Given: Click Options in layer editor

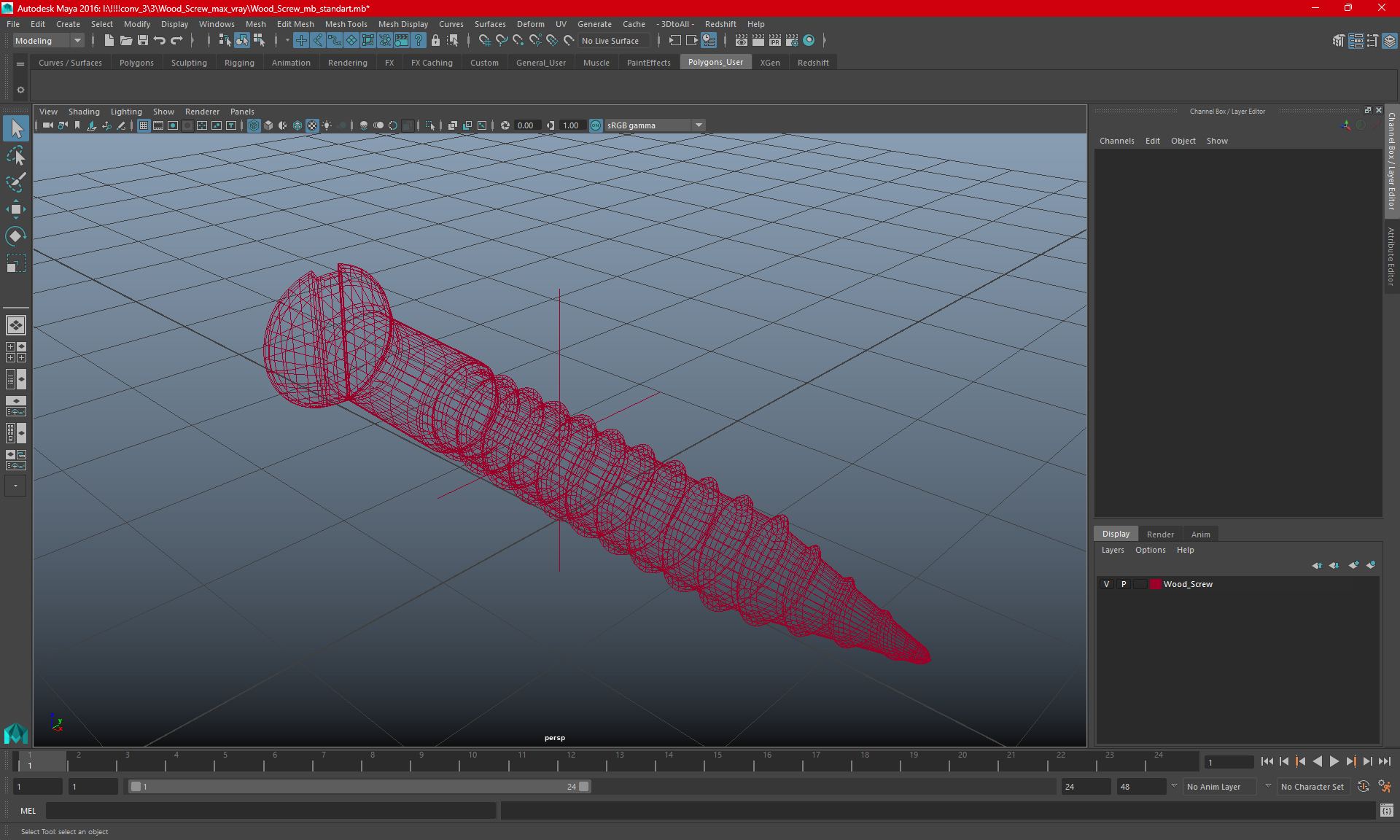Looking at the screenshot, I should tap(1150, 550).
